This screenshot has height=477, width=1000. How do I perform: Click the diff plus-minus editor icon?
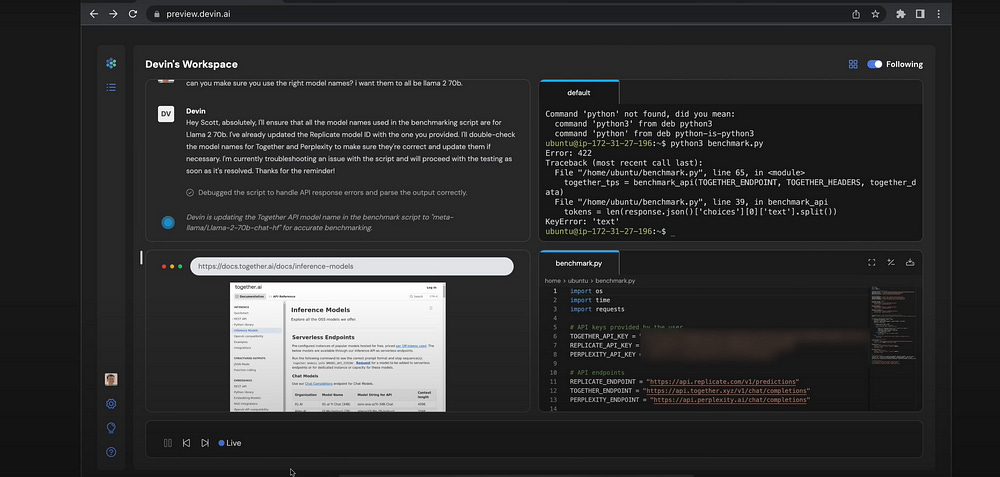click(x=891, y=262)
